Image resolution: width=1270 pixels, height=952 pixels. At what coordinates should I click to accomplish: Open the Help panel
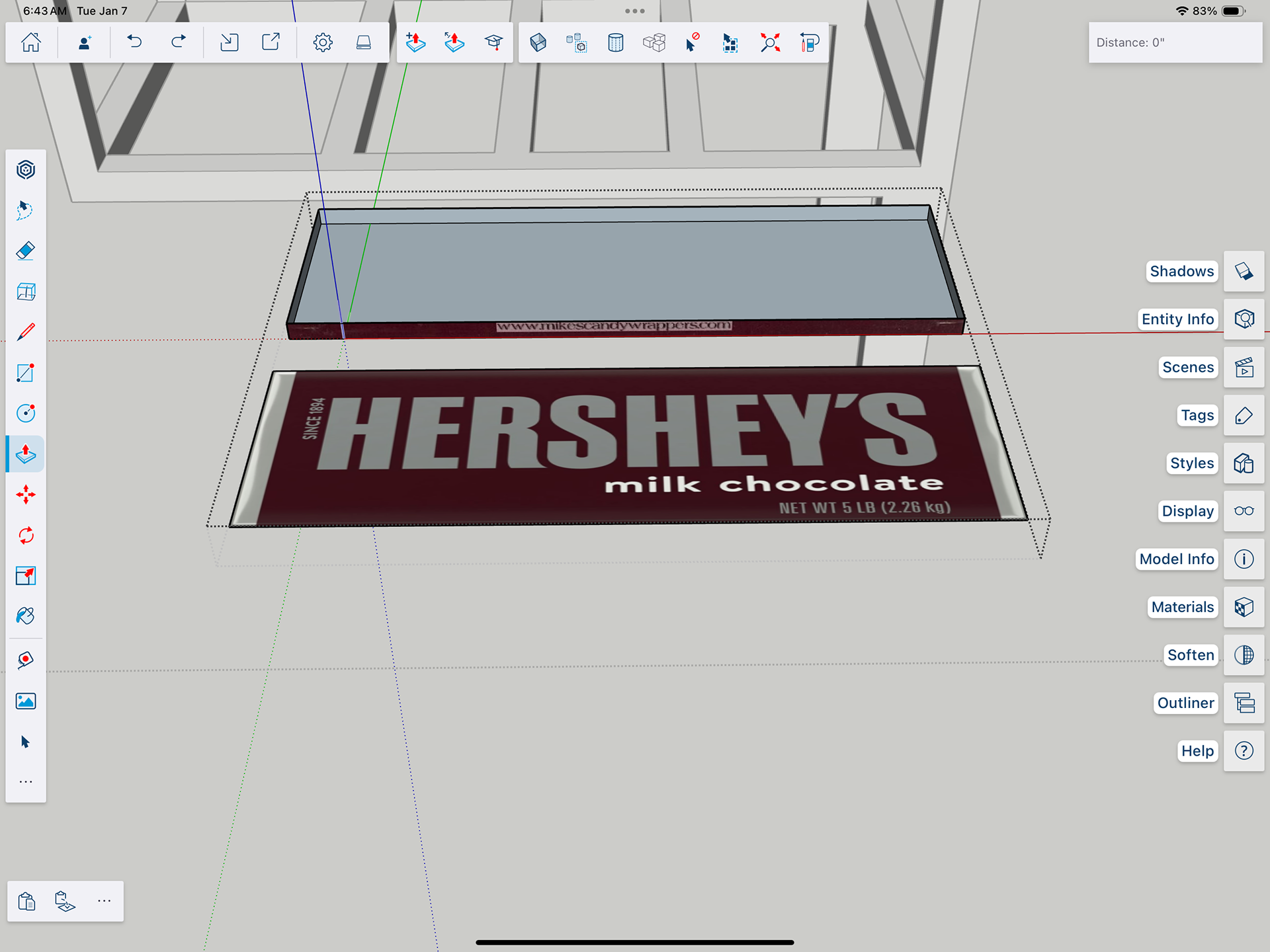pyautogui.click(x=1244, y=751)
